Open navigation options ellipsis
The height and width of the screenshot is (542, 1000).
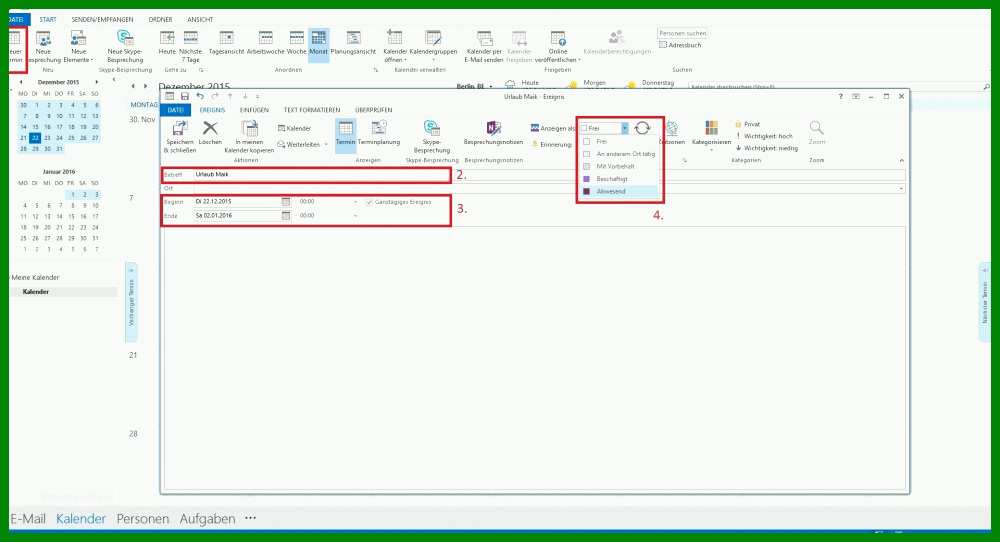251,518
